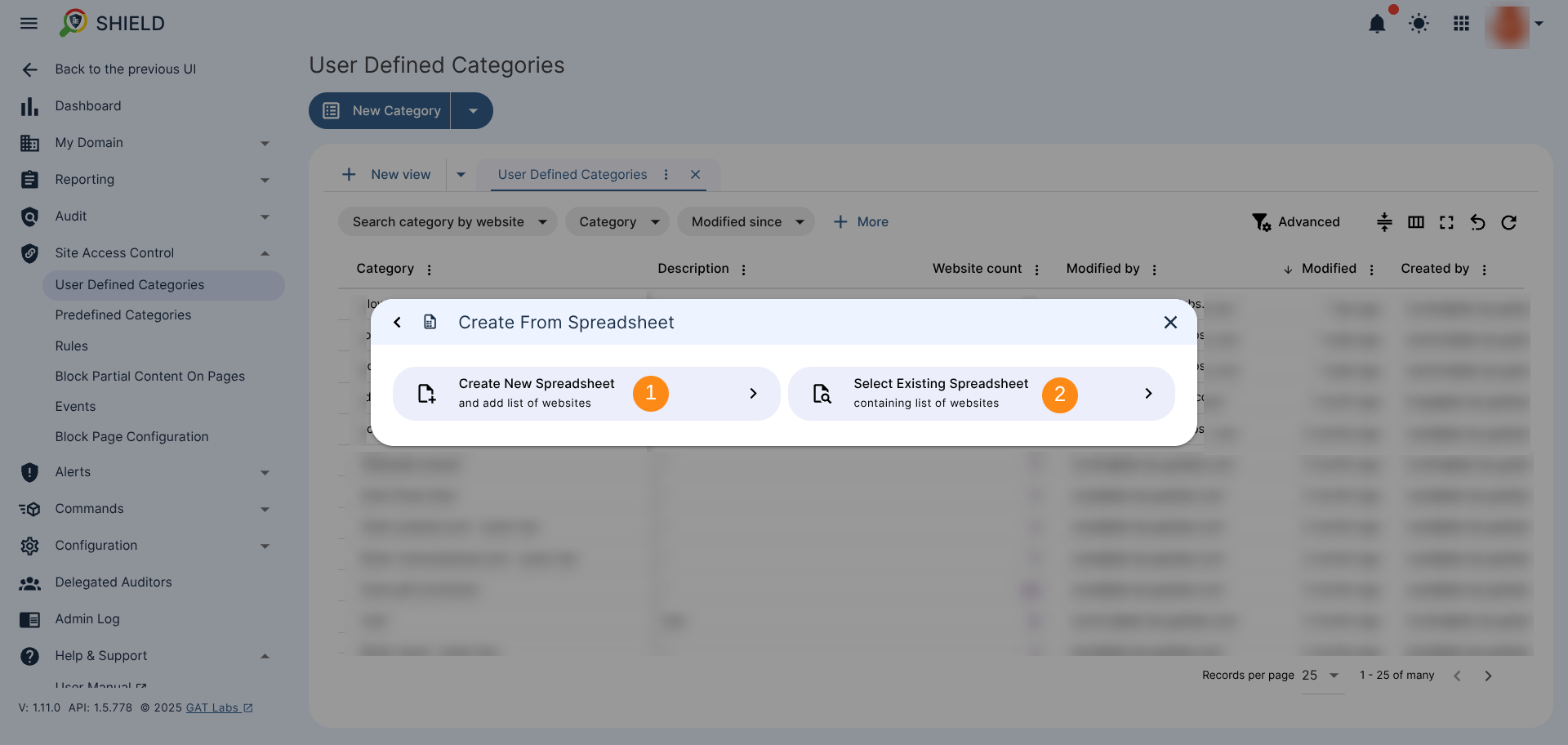Open the hamburger navigation menu

tap(29, 23)
